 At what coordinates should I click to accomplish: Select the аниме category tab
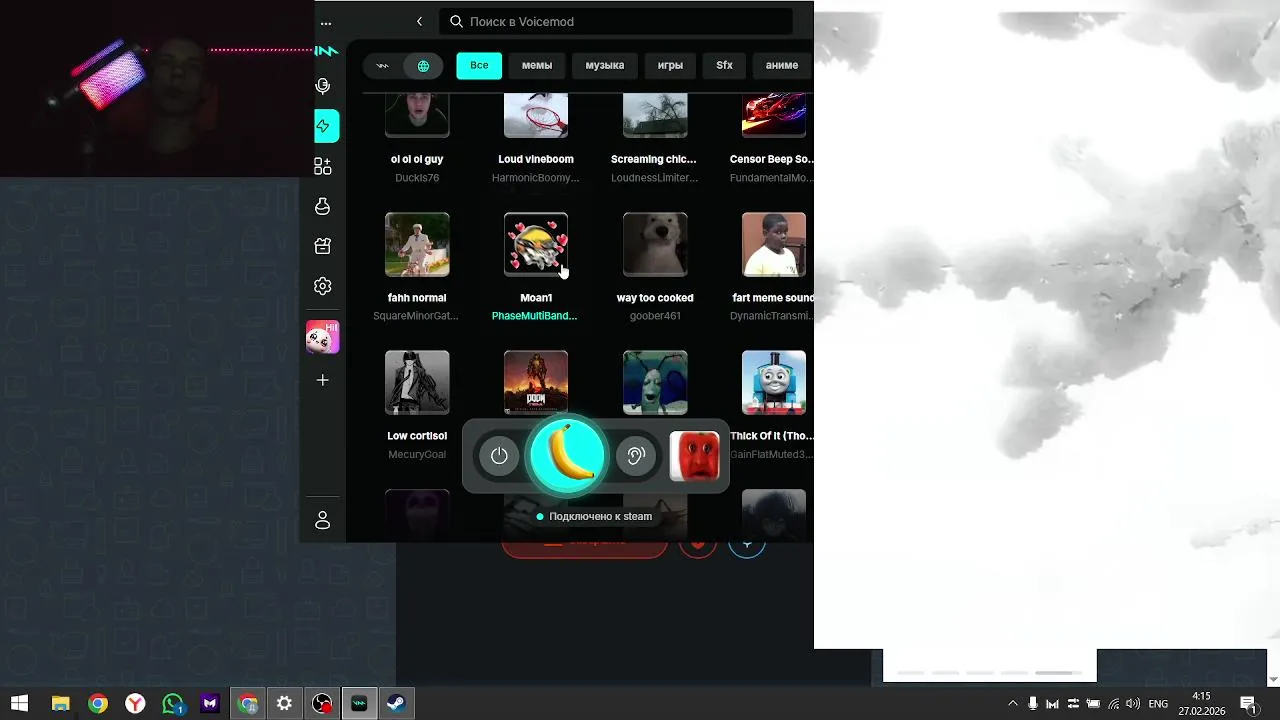782,65
